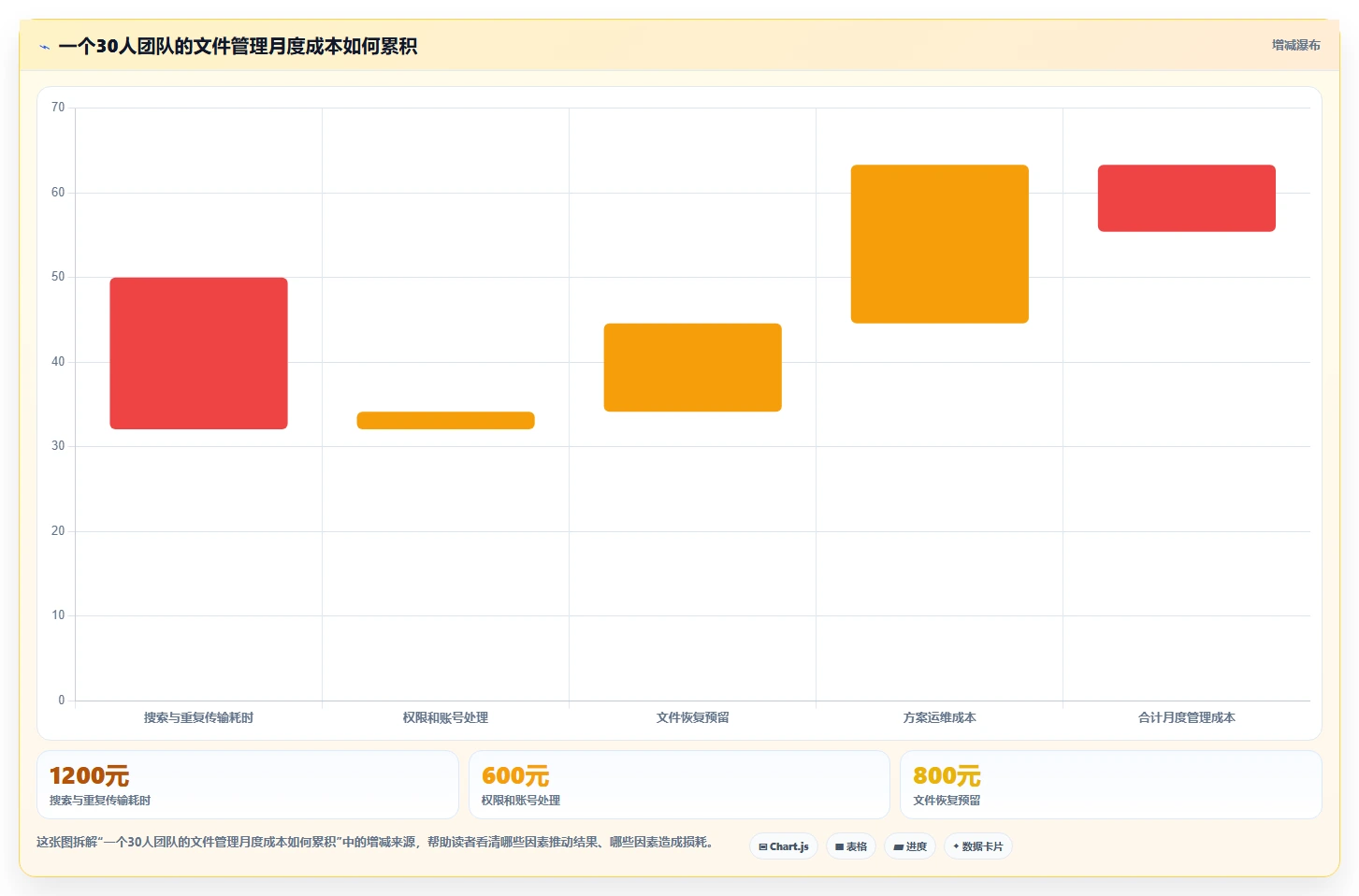This screenshot has height=896, width=1359.
Task: Select the red 合计月度管理成本 bar
Action: [x=1186, y=198]
